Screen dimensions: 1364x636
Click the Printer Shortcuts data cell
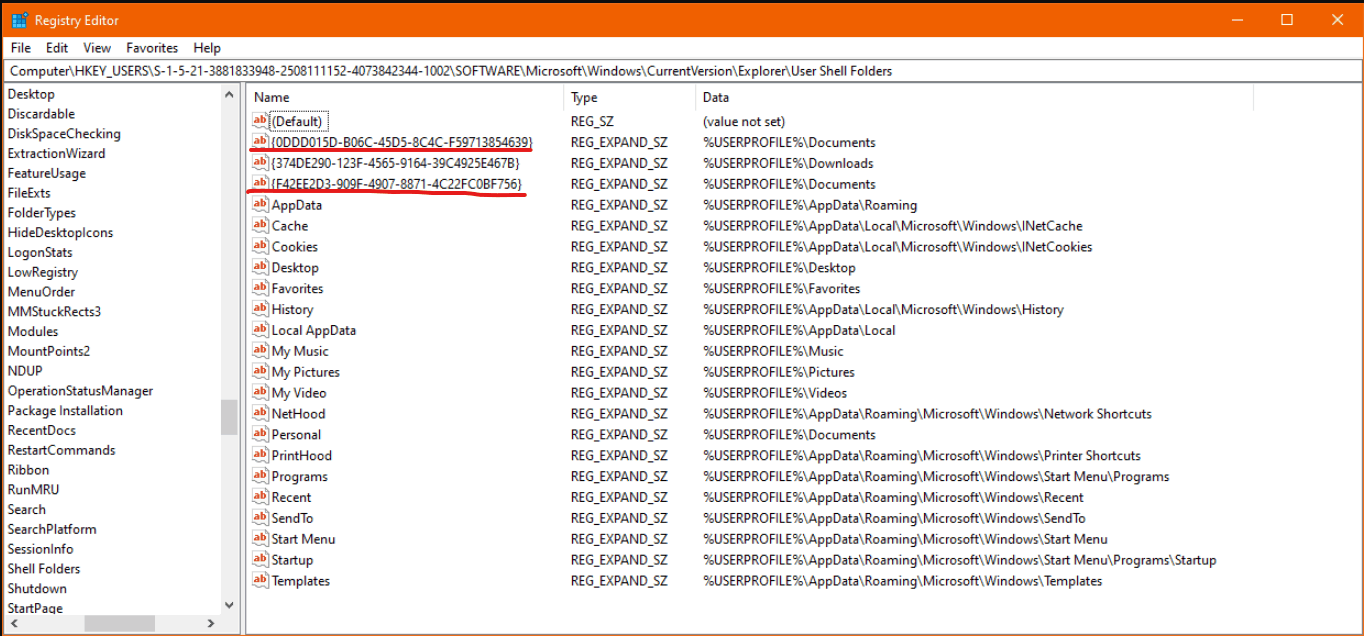[921, 456]
